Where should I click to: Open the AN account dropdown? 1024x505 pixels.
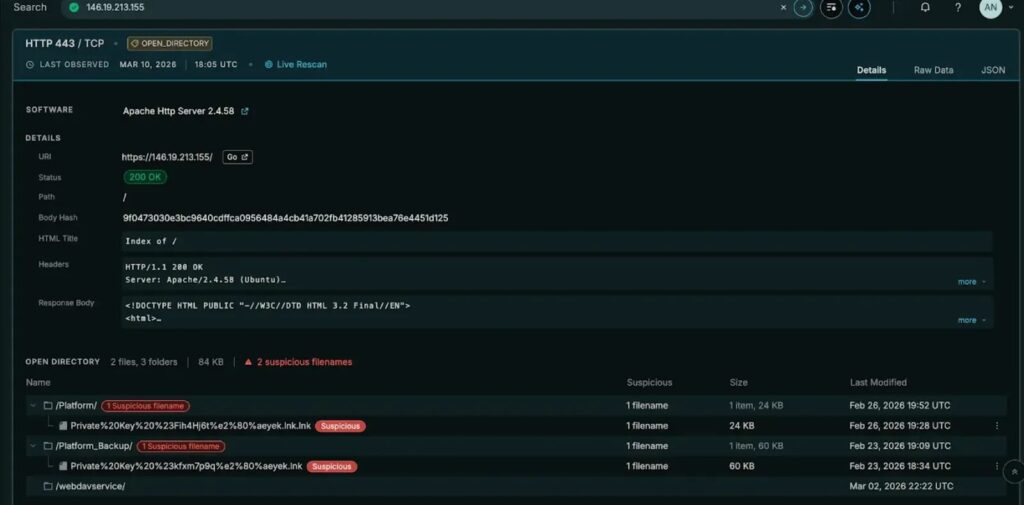990,8
